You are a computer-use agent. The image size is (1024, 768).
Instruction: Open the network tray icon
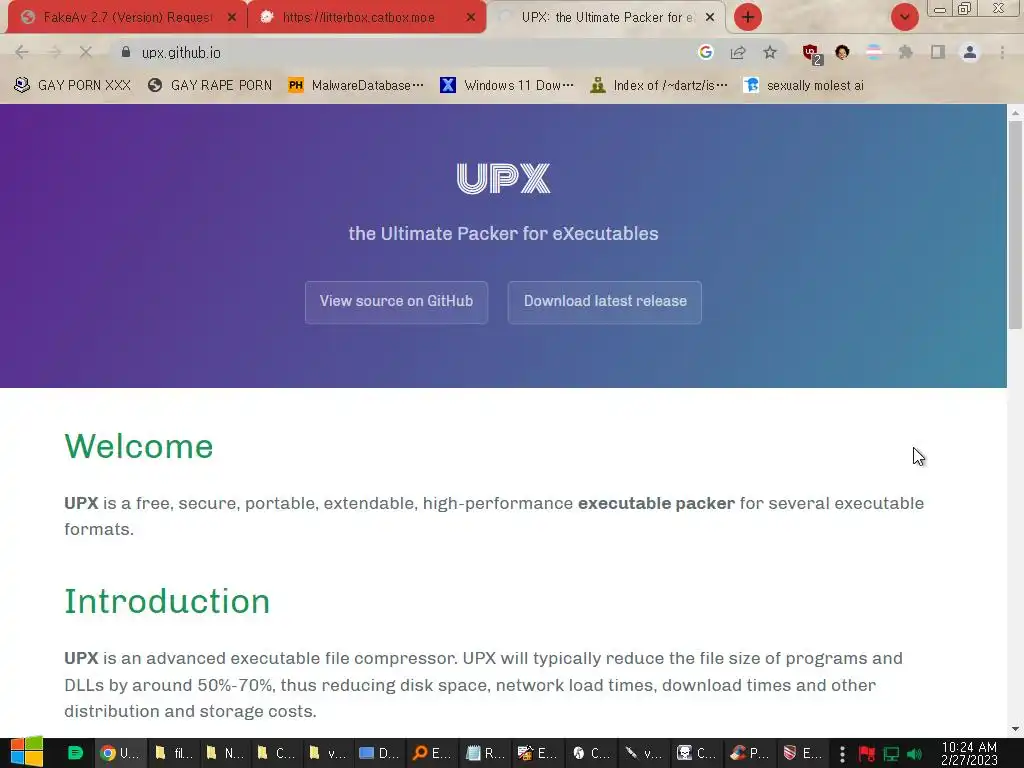tap(891, 754)
